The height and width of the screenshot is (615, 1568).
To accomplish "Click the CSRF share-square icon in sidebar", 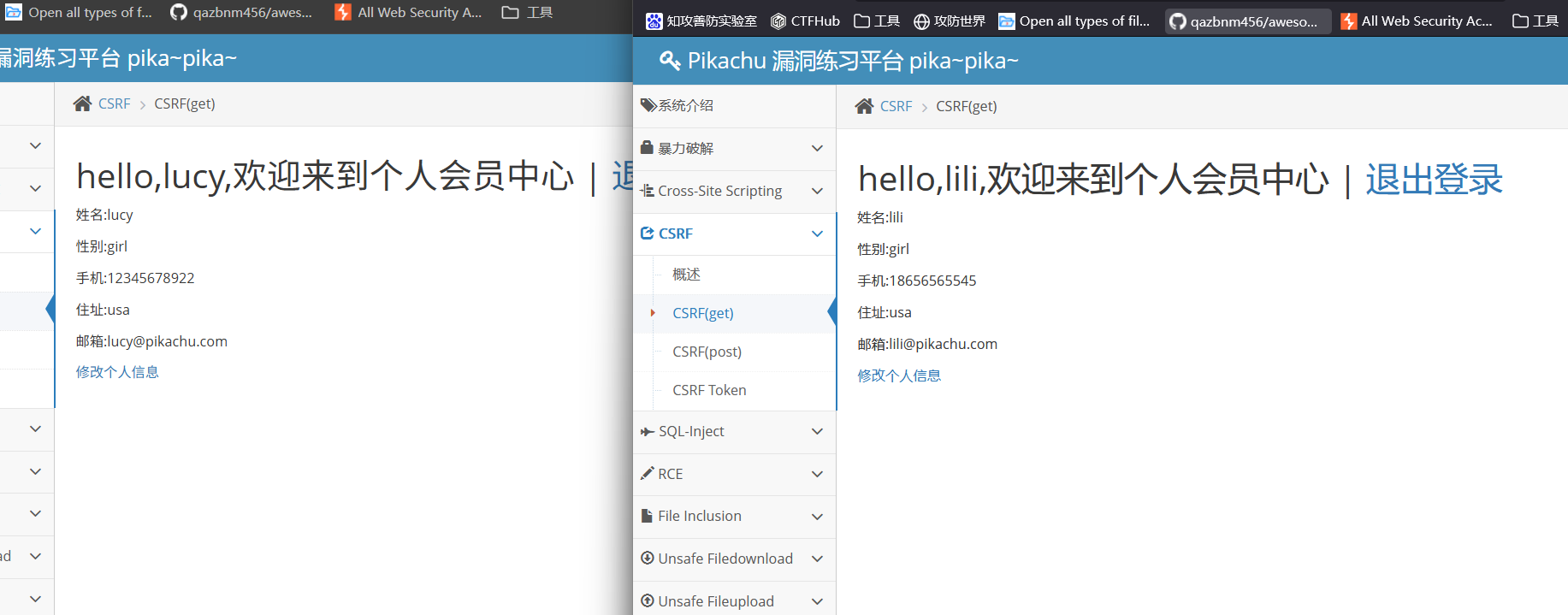I will click(648, 233).
